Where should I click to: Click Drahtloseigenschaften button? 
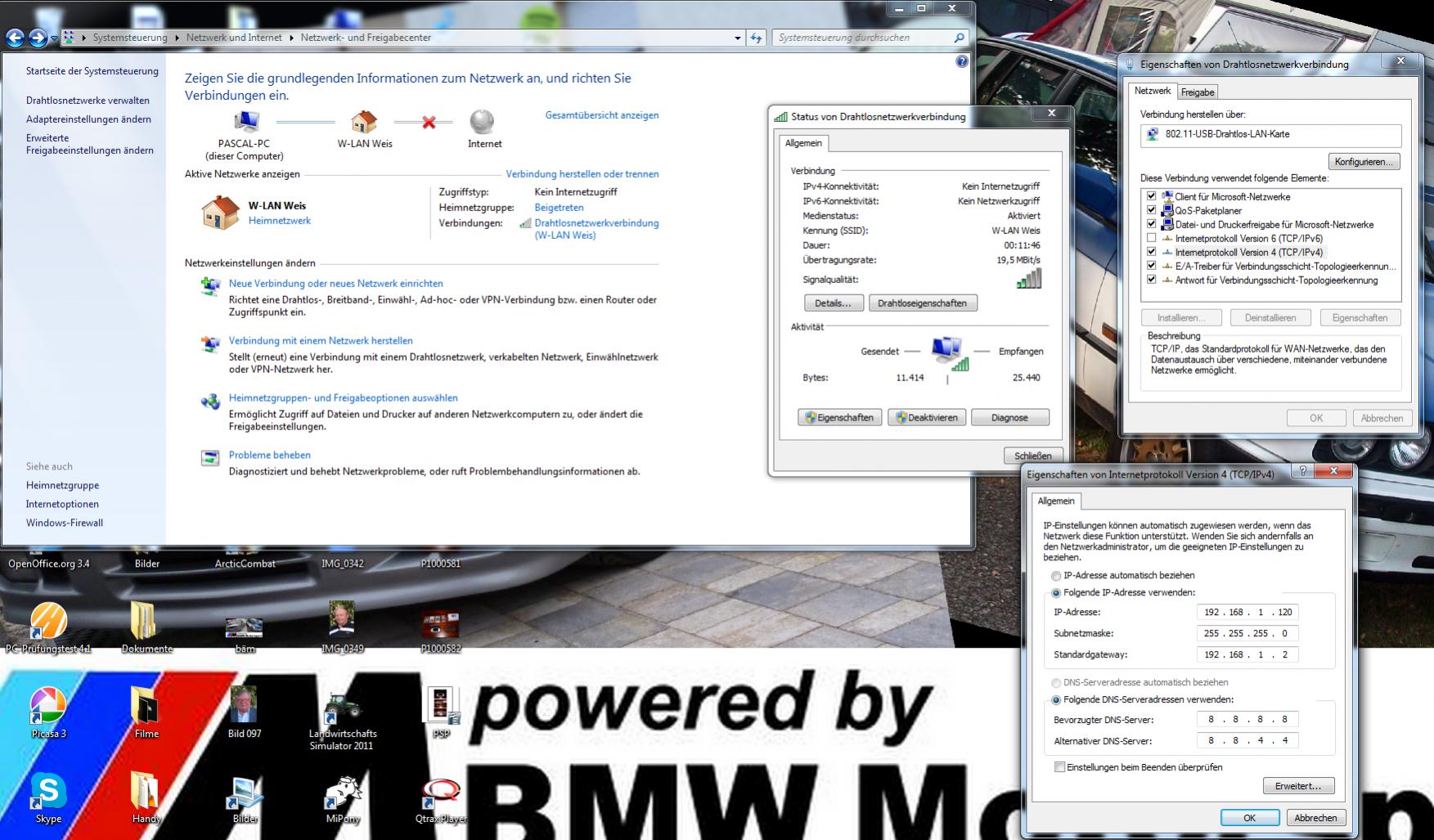(922, 303)
